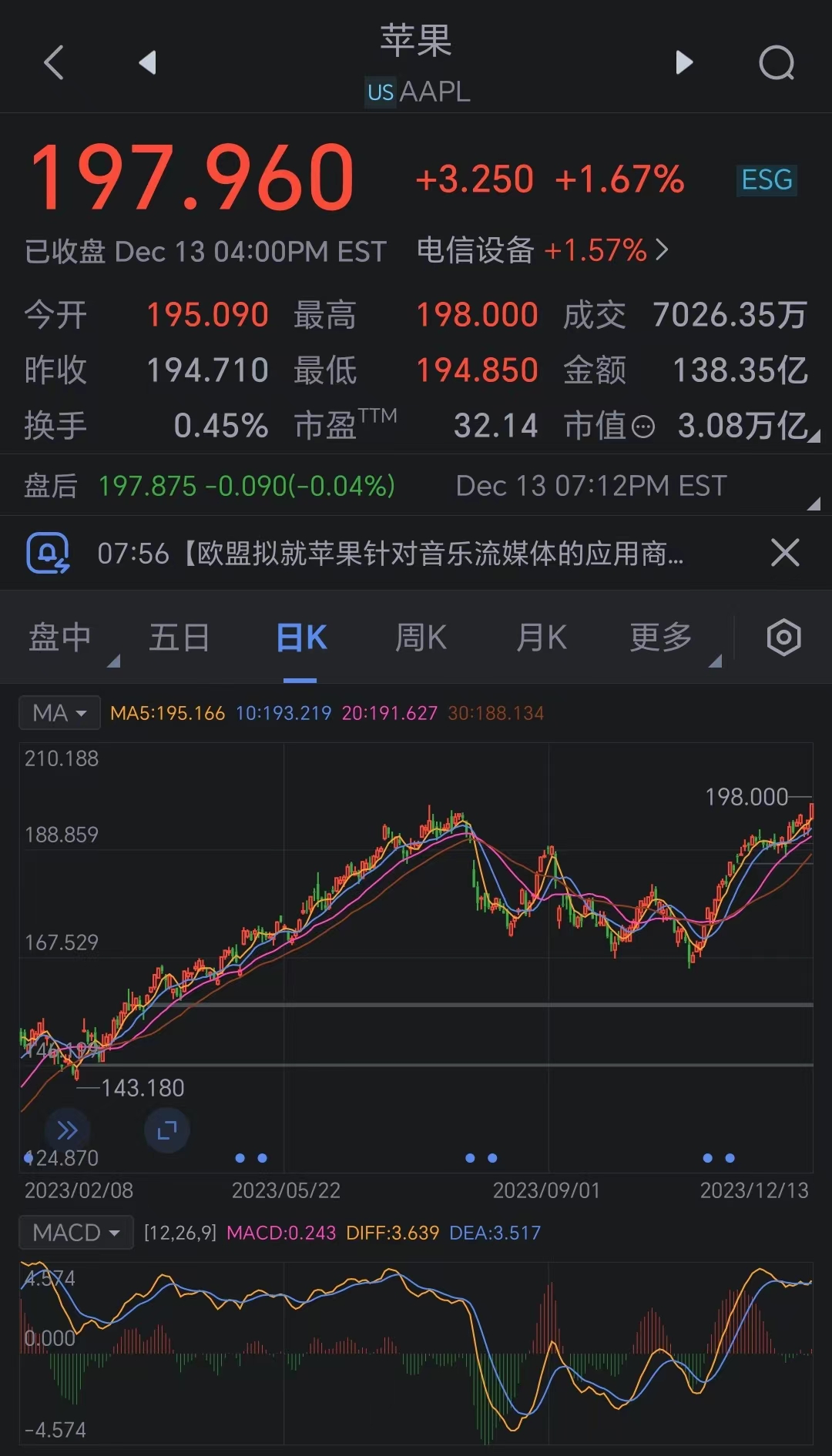
Task: Tap the event dots near 2023/12/13
Action: click(719, 1158)
